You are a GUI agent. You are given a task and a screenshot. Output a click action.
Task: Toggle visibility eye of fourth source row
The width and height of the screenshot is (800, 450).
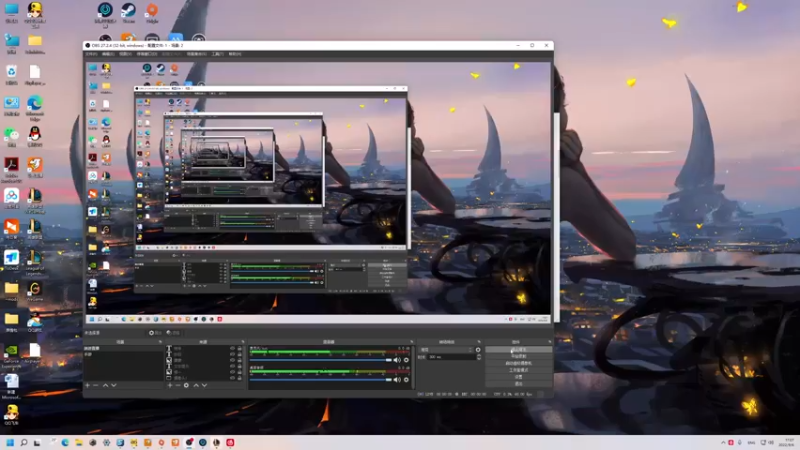233,366
